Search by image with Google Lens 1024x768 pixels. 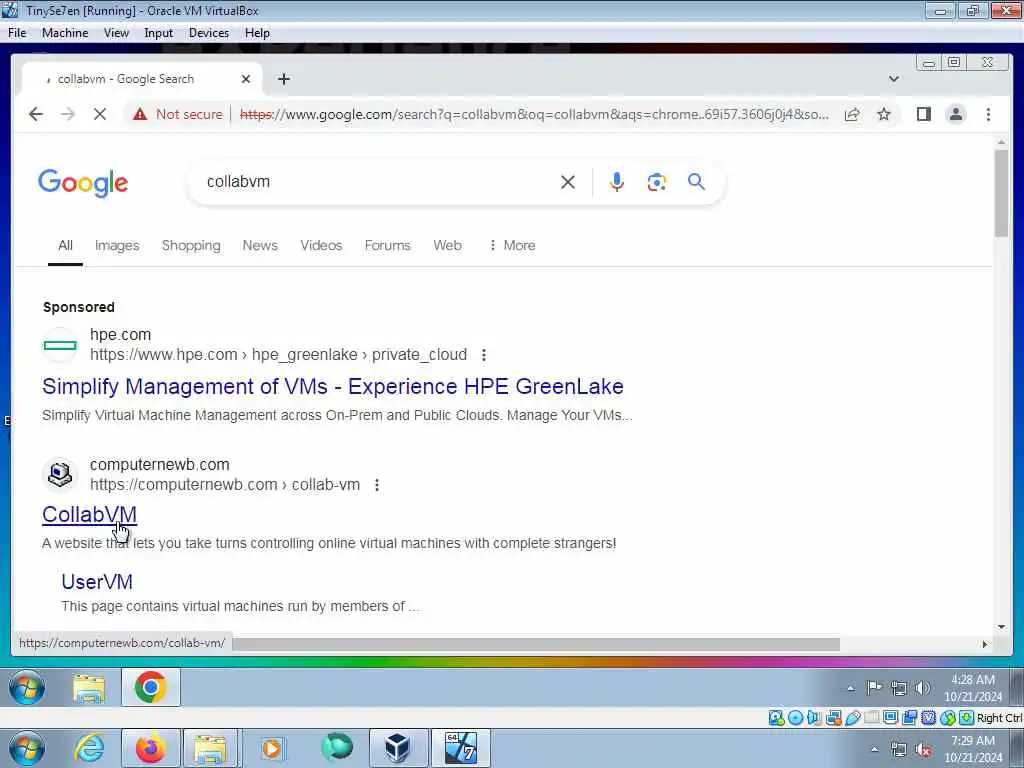click(656, 182)
